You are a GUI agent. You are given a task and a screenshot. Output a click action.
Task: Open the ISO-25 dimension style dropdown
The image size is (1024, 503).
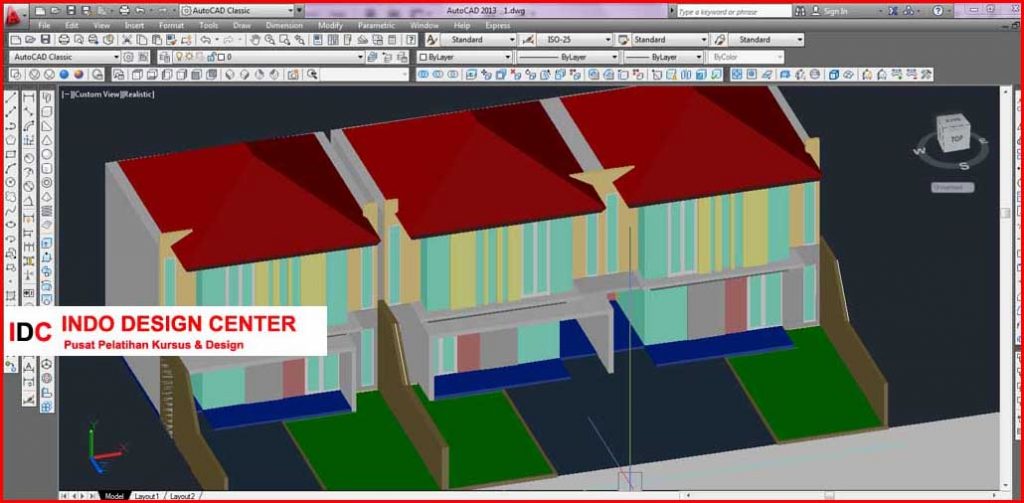click(x=575, y=39)
